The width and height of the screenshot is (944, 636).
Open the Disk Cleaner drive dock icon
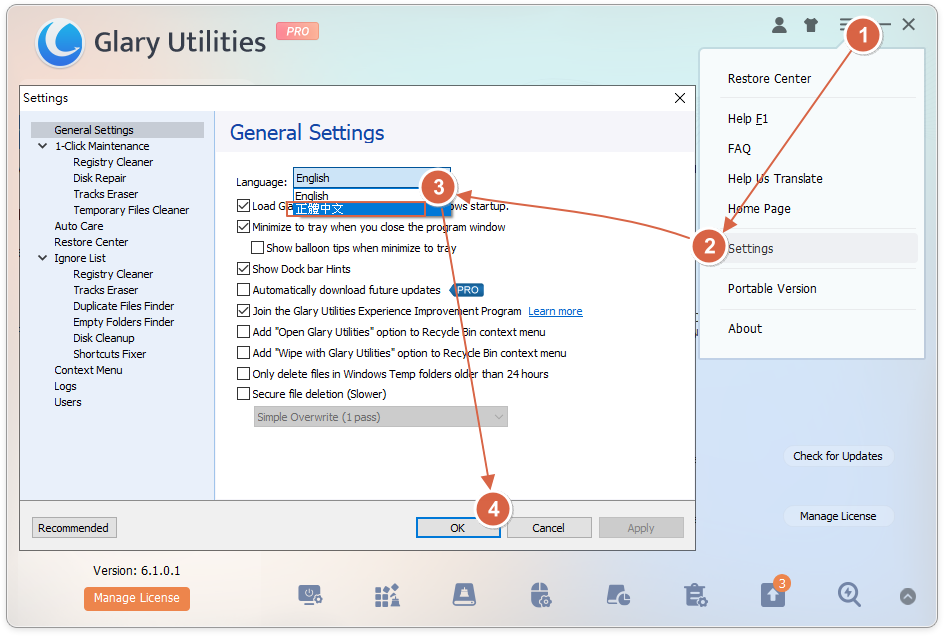point(464,595)
